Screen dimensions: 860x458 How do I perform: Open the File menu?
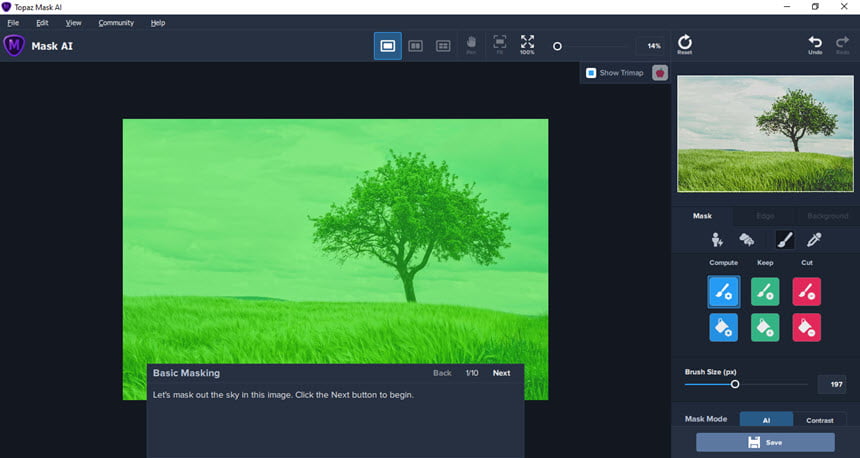(13, 23)
